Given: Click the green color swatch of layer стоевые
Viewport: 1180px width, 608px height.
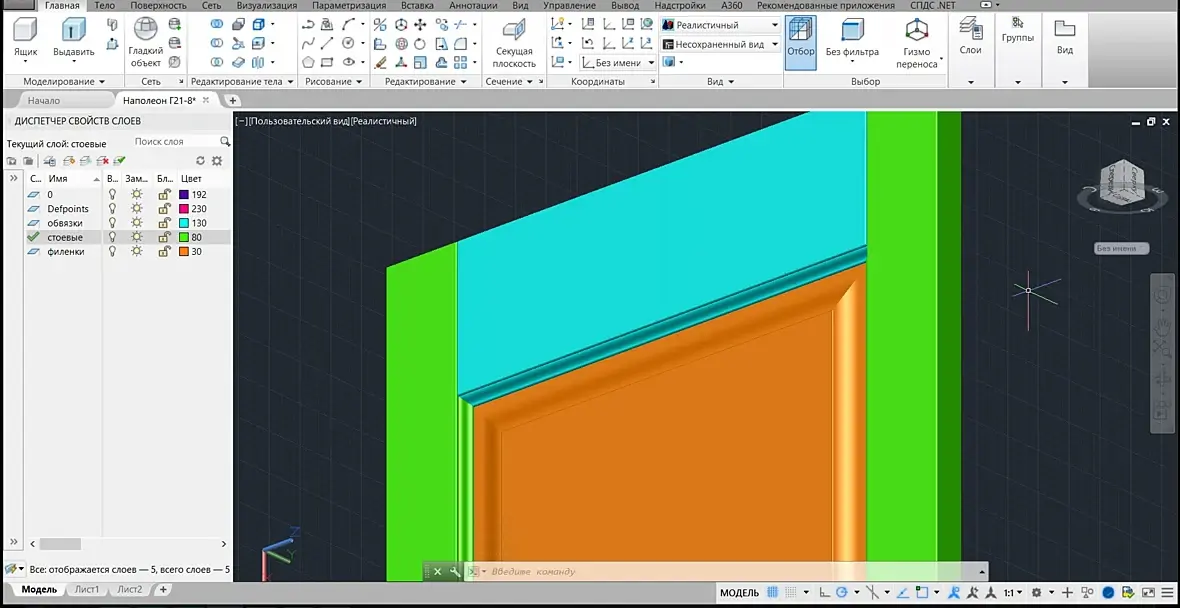Looking at the screenshot, I should (x=184, y=237).
